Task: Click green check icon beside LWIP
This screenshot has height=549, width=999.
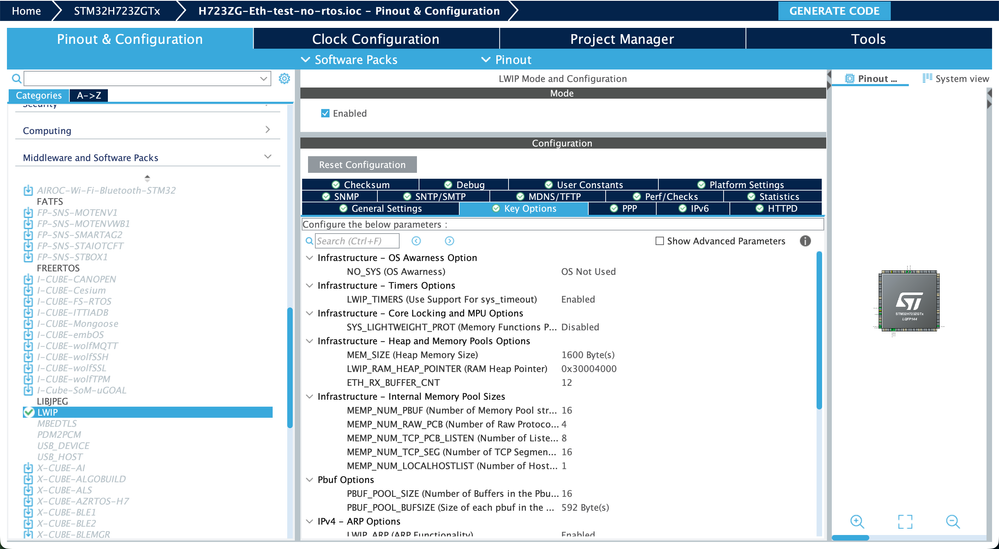Action: pos(28,413)
